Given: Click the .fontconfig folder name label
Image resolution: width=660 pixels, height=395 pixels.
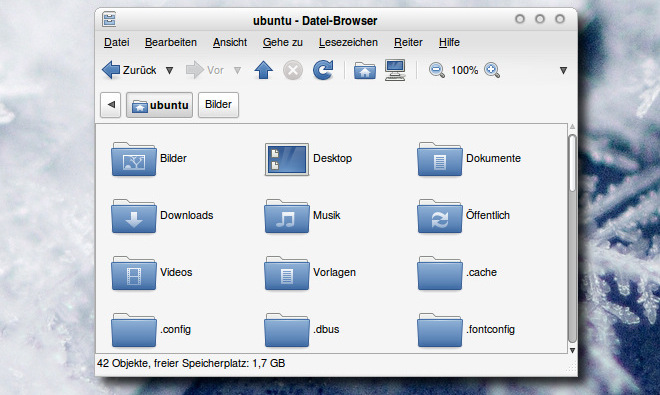Looking at the screenshot, I should [x=490, y=329].
